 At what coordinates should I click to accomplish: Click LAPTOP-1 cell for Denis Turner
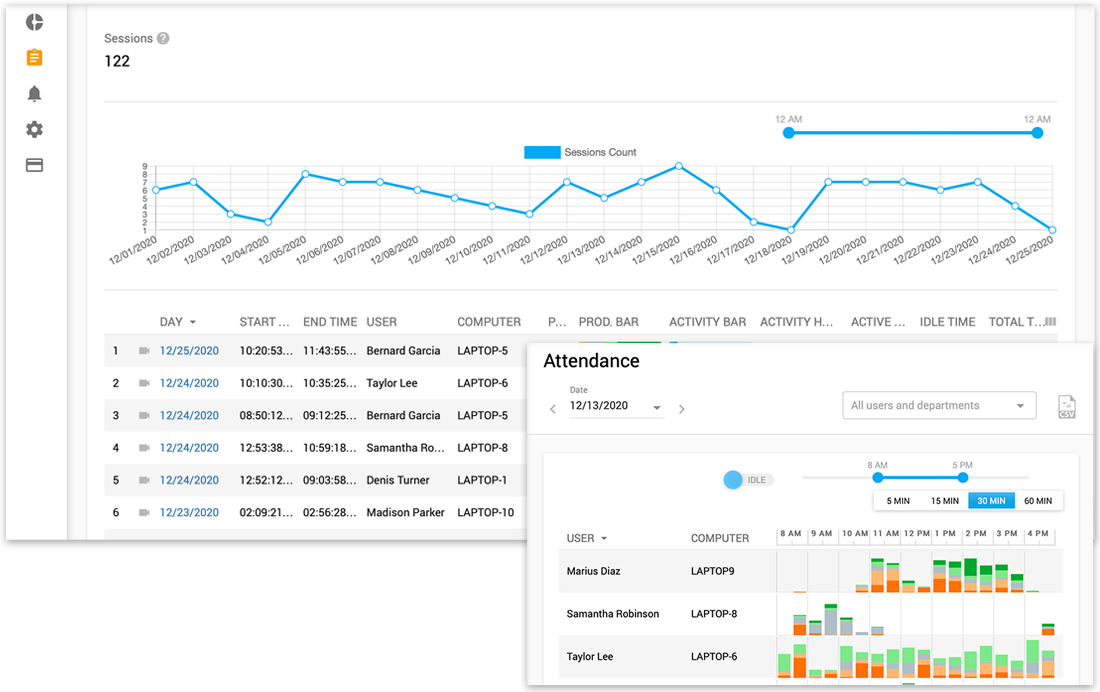coord(482,480)
